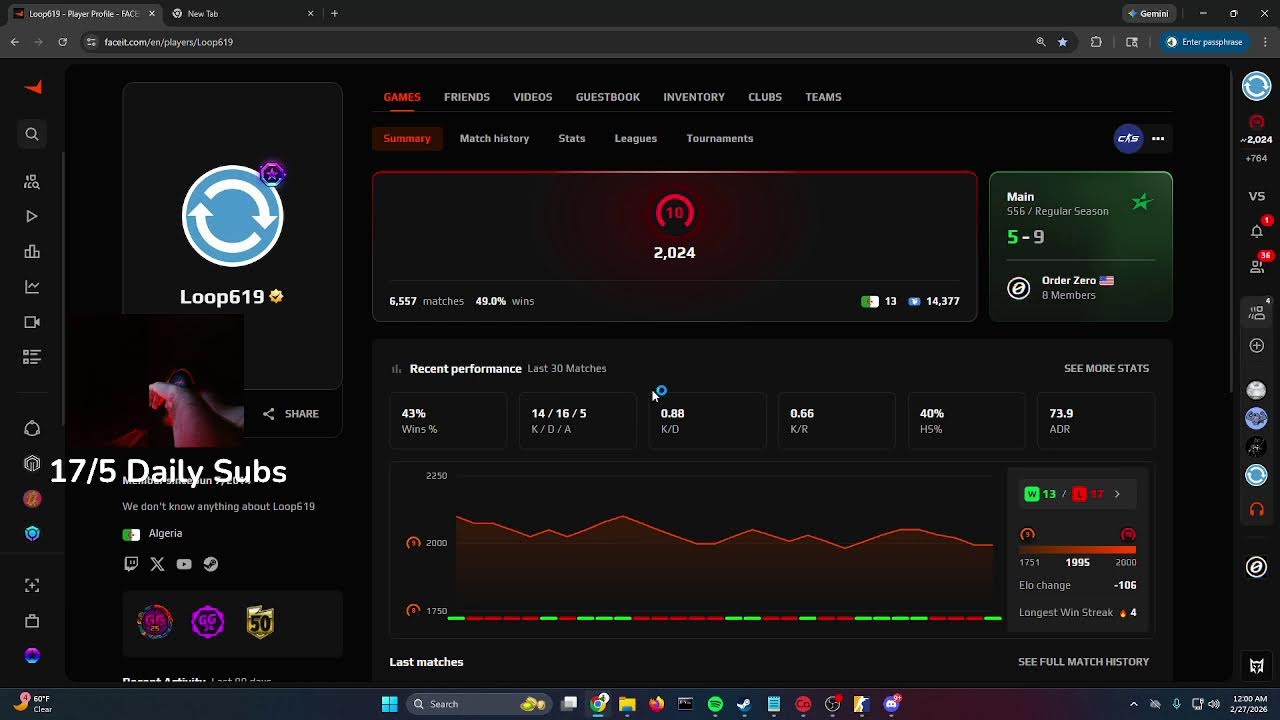1280x720 pixels.
Task: Open a new browser tab with plus
Action: click(x=334, y=14)
